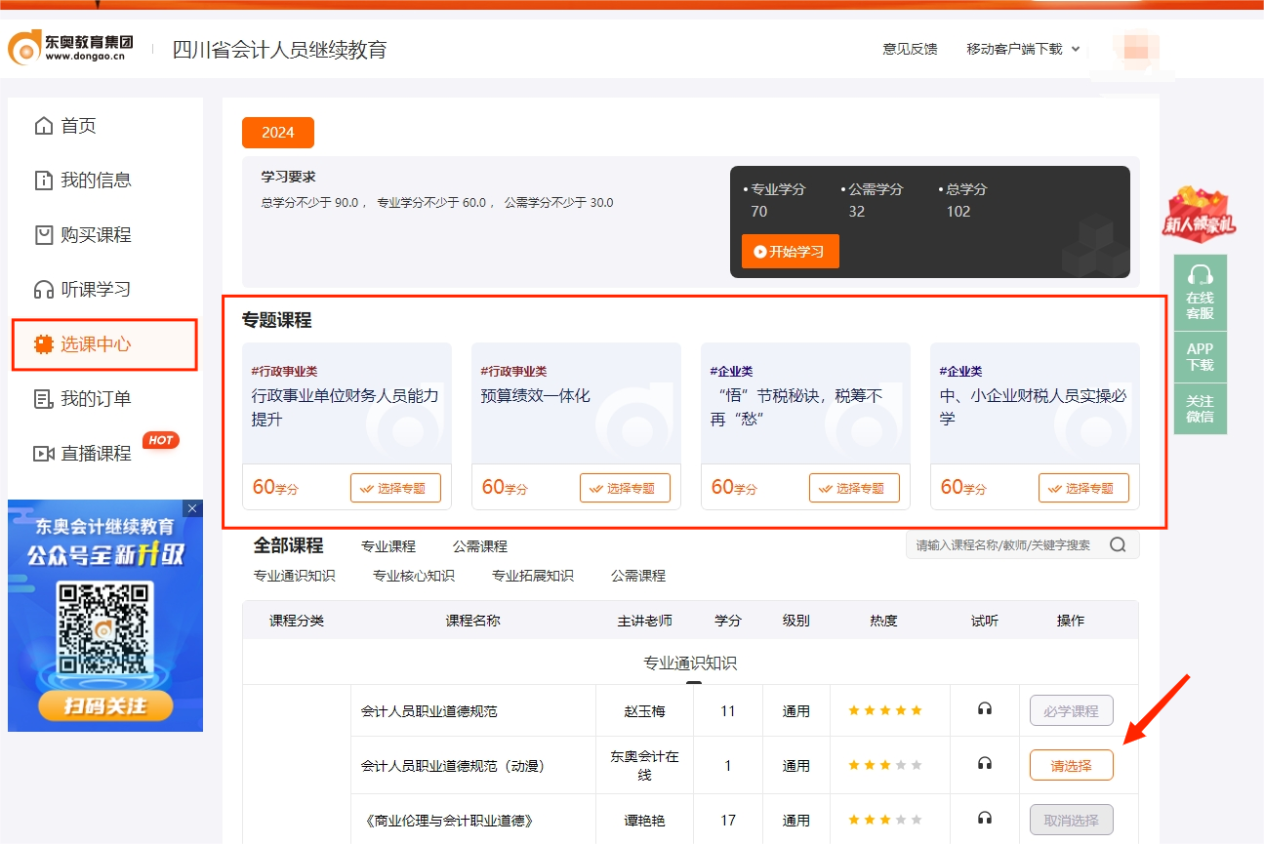Select the 选课中心 gear icon
Viewport: 1264px width, 844px height.
pos(43,344)
